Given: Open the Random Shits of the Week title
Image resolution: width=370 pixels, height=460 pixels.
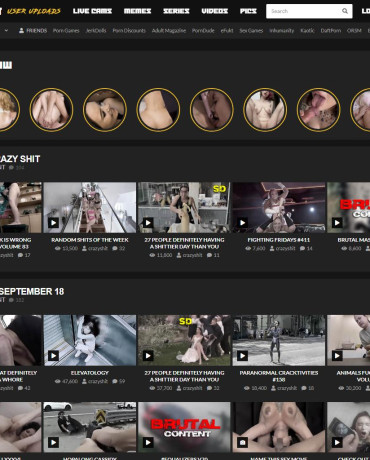Looking at the screenshot, I should point(90,240).
